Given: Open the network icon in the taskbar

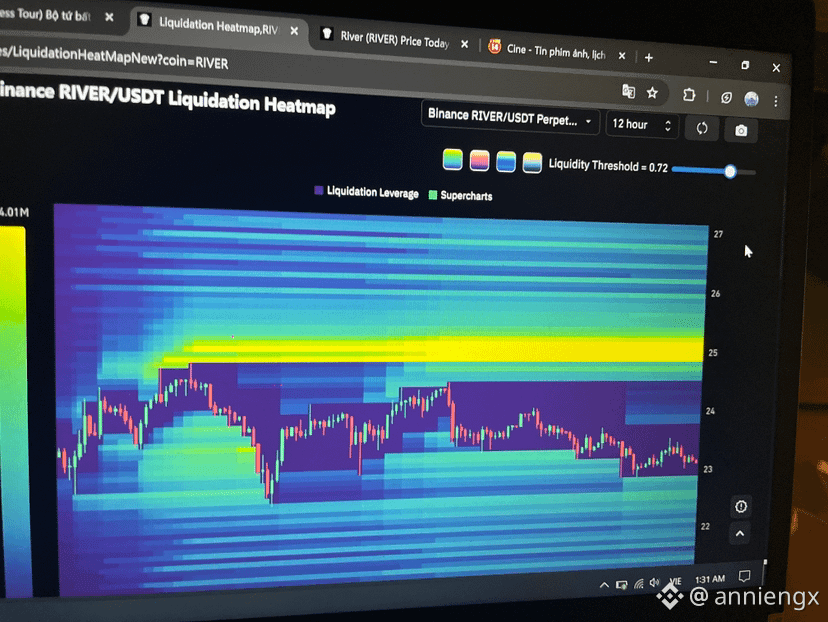Looking at the screenshot, I should pos(639,583).
